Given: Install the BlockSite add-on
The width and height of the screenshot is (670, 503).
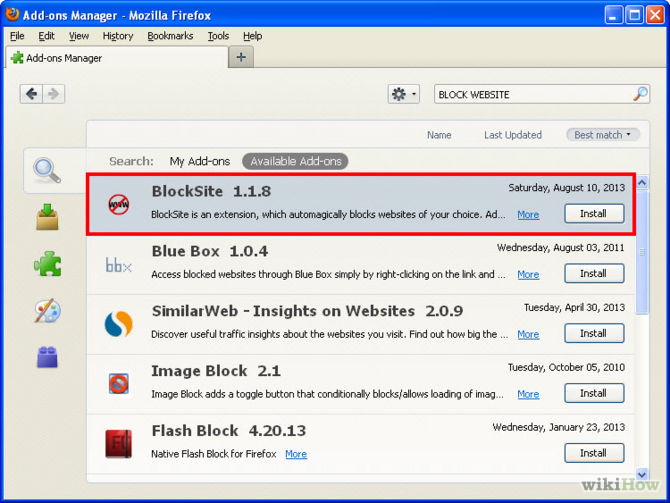Looking at the screenshot, I should tap(594, 214).
